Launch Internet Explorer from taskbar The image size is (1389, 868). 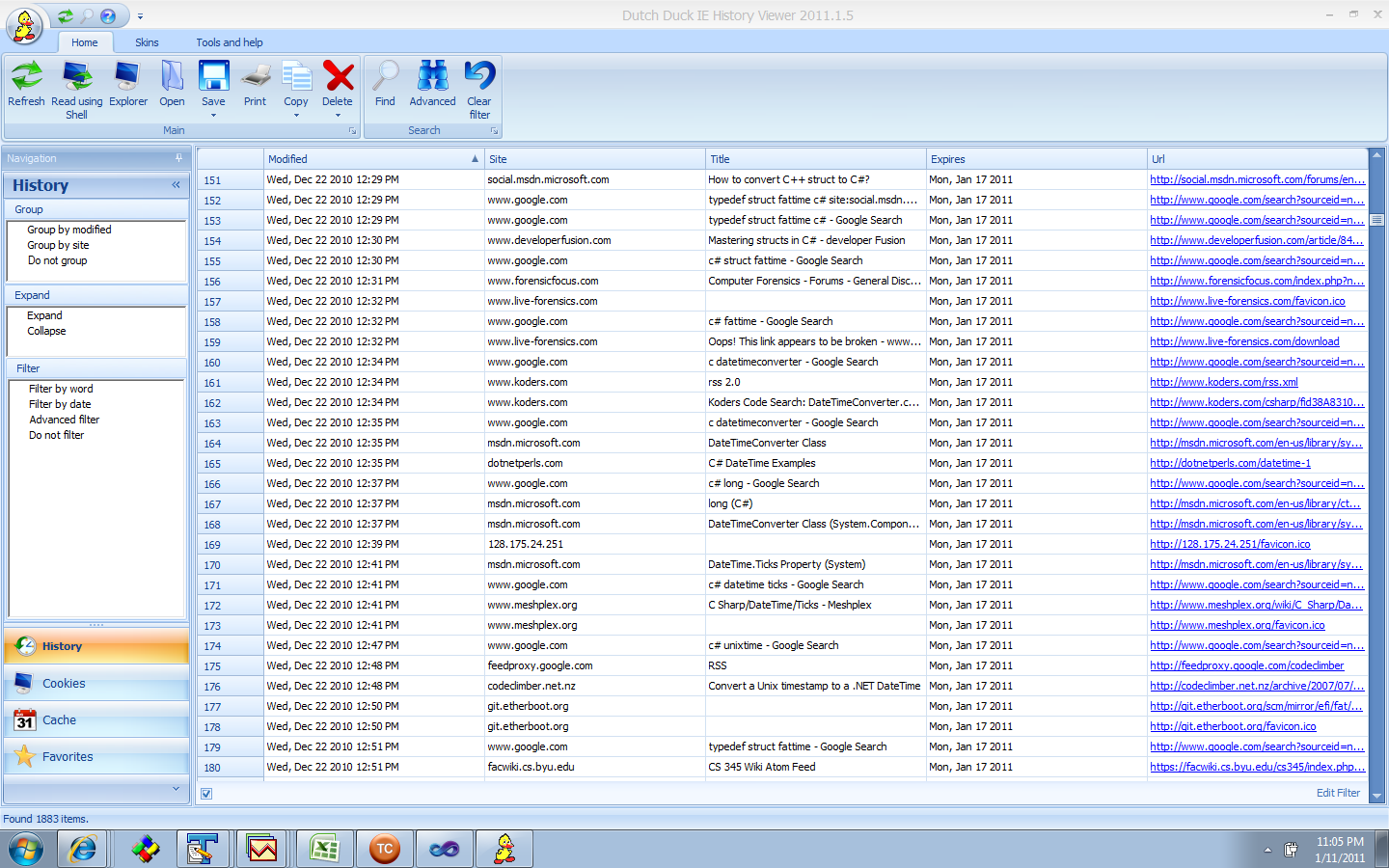(83, 850)
